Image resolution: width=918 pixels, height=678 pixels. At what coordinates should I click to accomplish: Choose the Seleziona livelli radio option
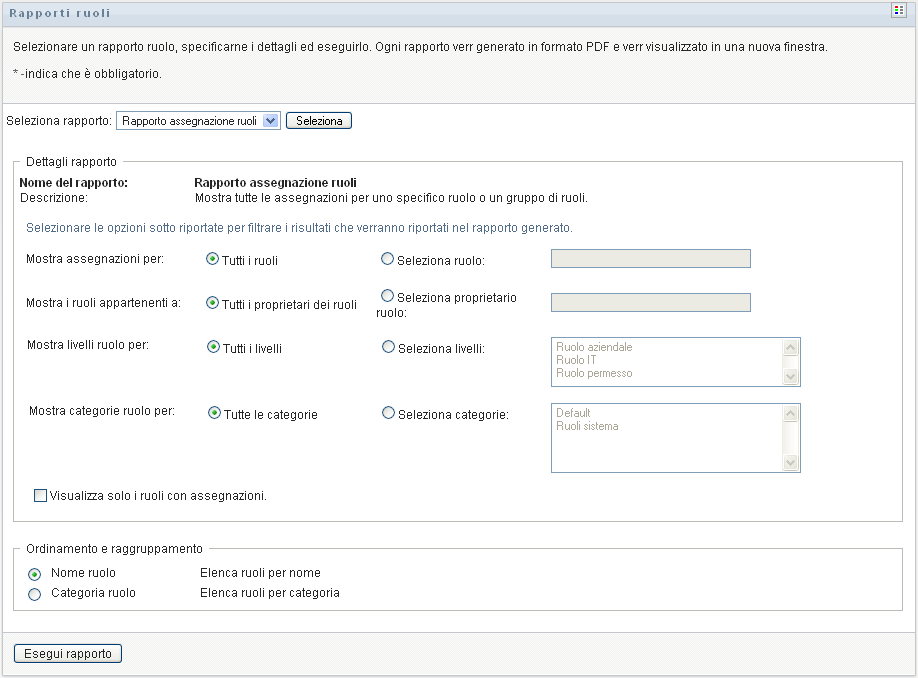point(388,347)
